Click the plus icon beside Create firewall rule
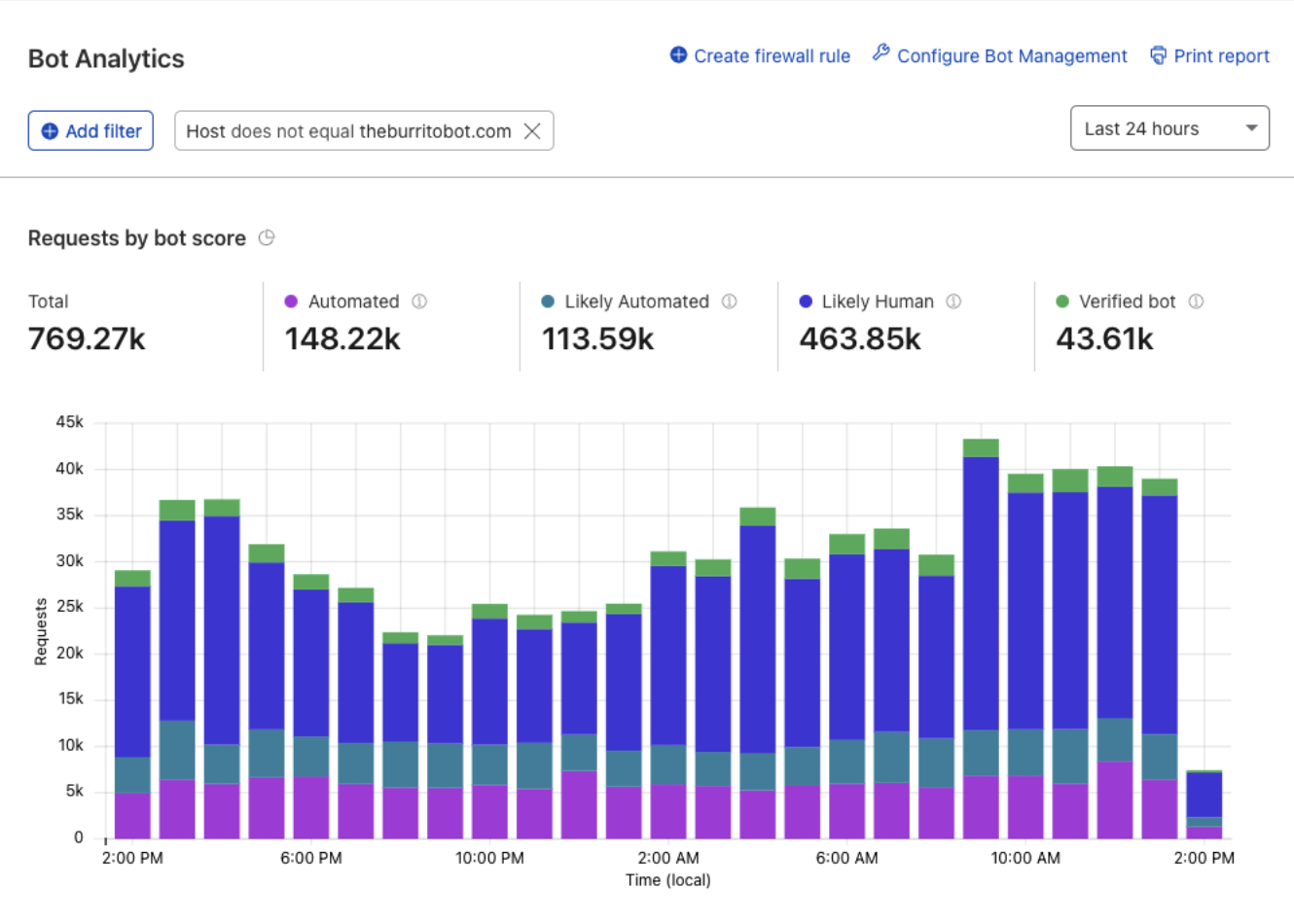The width and height of the screenshot is (1294, 924). (678, 55)
